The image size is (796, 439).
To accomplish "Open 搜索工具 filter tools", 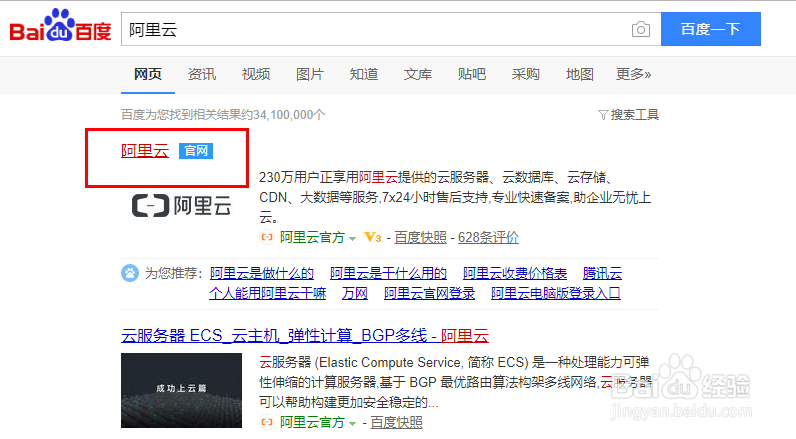I will tap(628, 115).
